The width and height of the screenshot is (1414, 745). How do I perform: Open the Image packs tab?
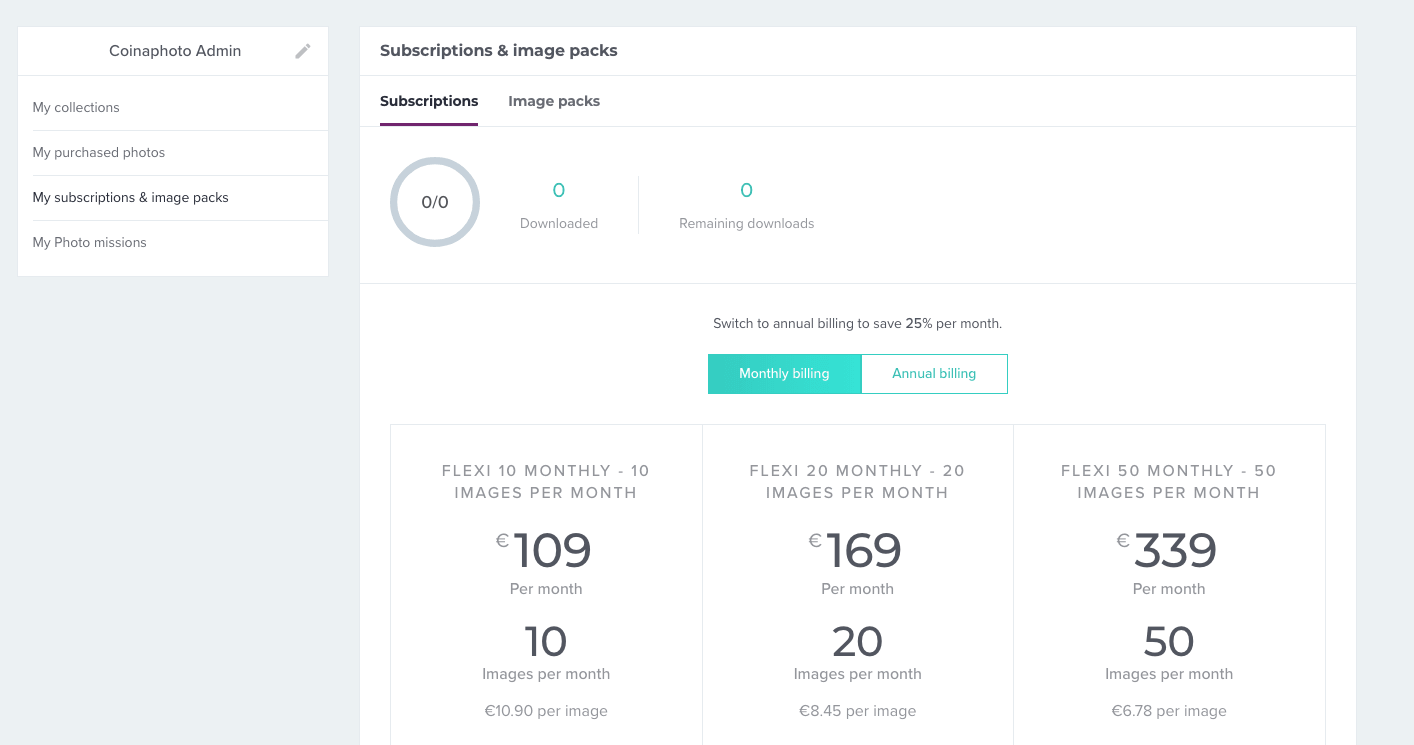coord(554,101)
